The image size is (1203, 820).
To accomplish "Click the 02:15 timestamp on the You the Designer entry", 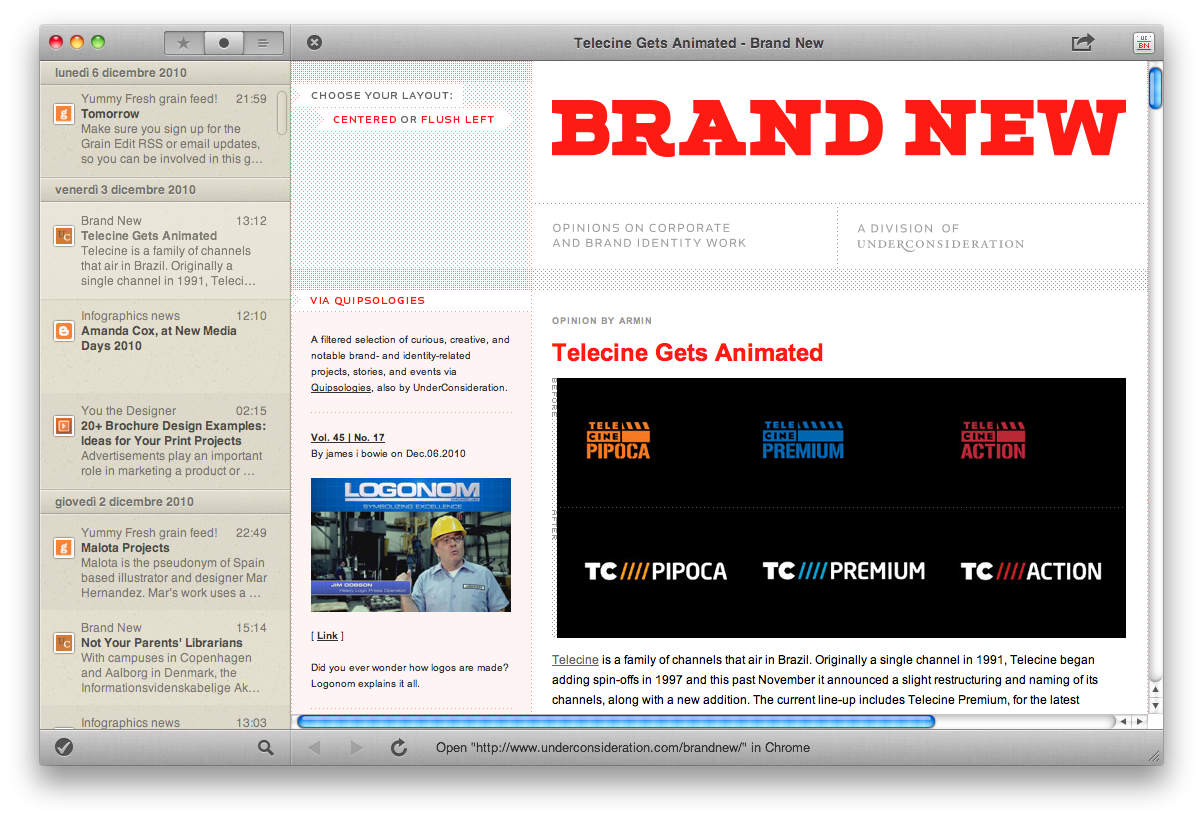I will (251, 411).
